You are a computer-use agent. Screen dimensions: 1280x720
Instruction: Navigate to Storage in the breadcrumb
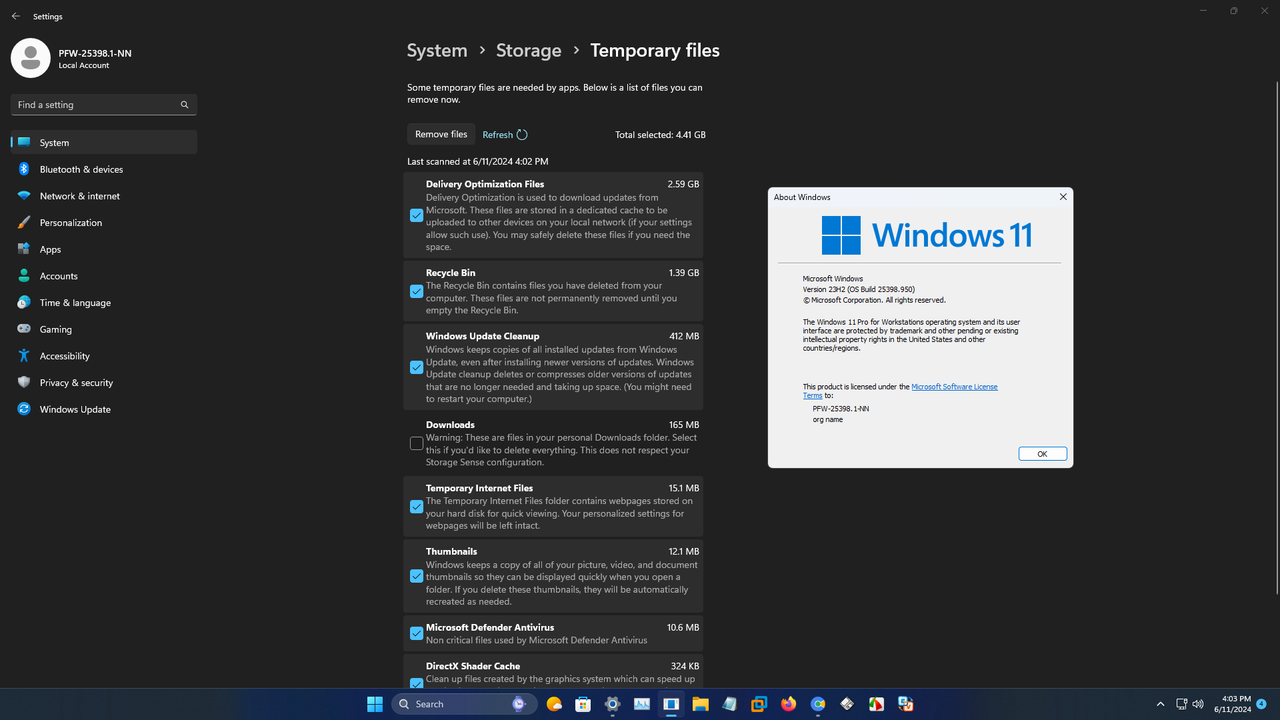click(x=529, y=50)
